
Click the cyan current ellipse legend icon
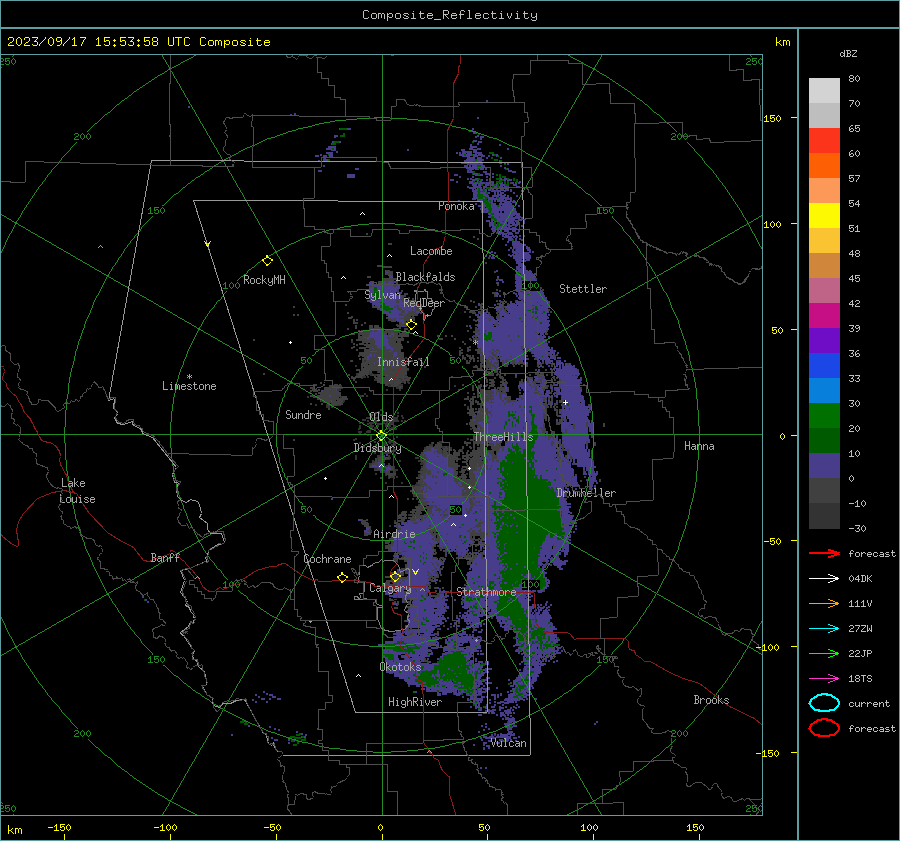point(824,703)
